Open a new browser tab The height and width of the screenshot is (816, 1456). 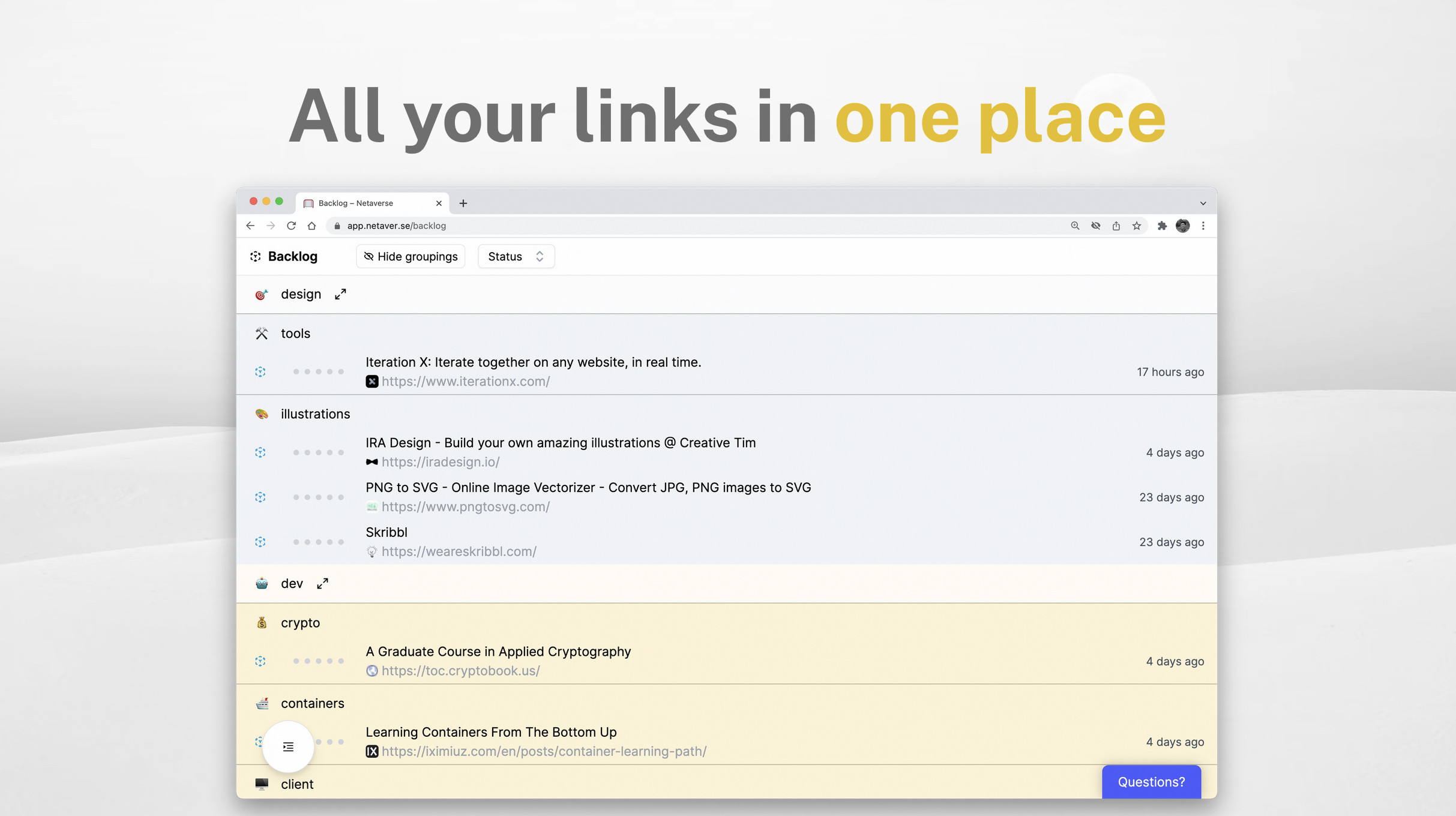click(x=463, y=203)
